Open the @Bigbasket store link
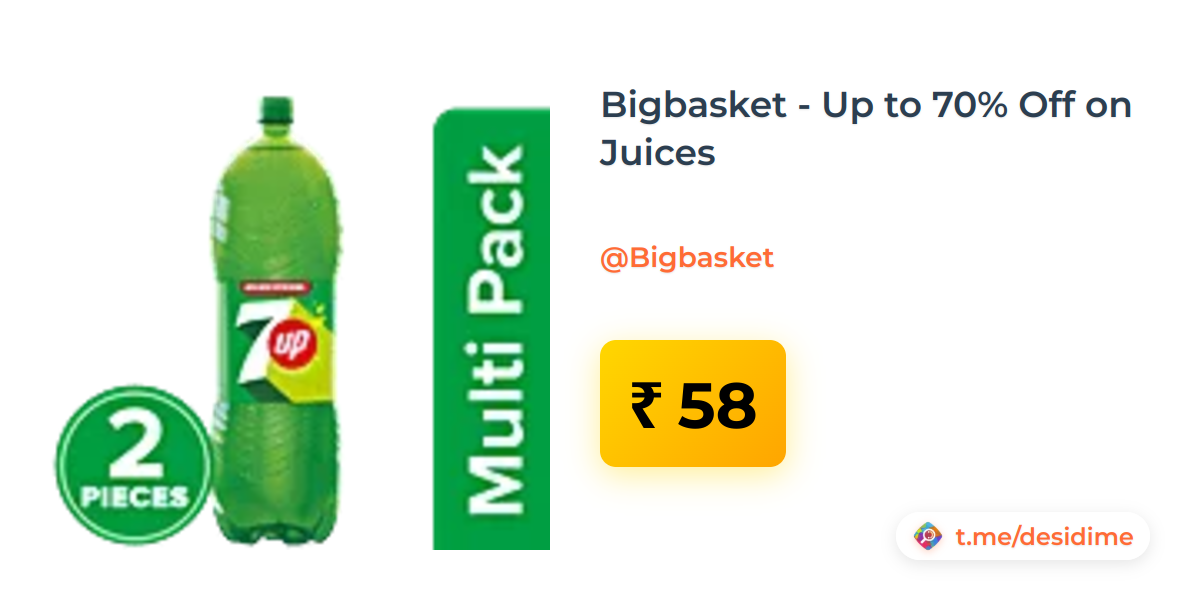 pyautogui.click(x=687, y=258)
